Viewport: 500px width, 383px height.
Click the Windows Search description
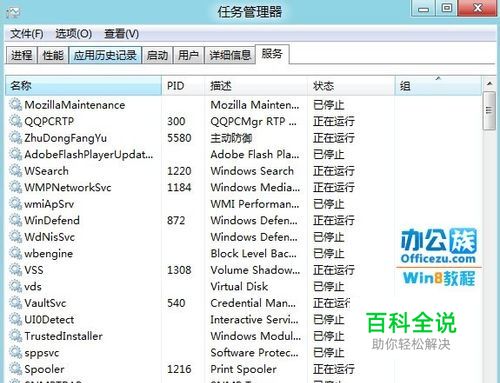(252, 171)
